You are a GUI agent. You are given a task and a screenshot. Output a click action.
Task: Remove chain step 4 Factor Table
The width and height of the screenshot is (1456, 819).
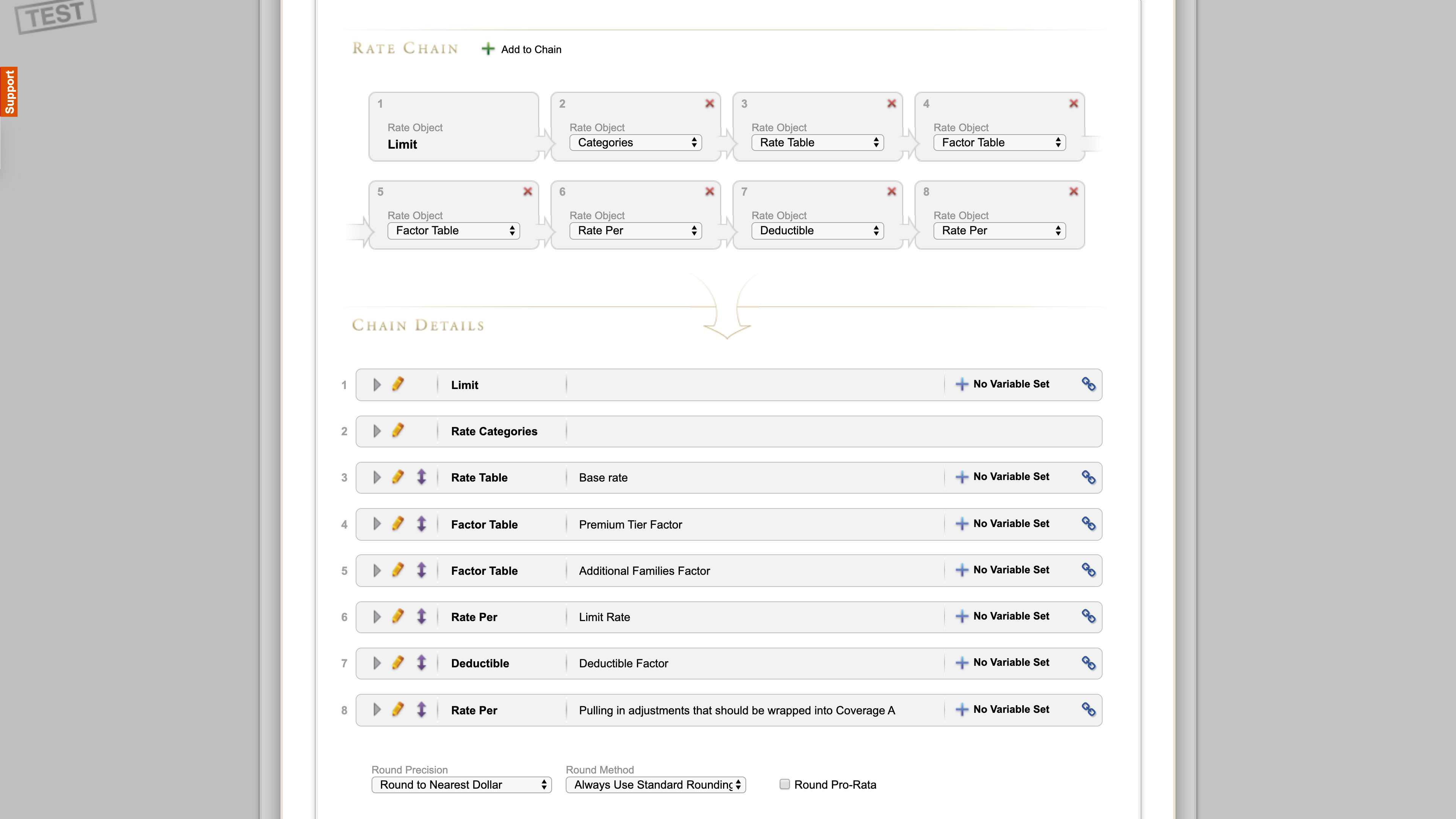coord(1073,104)
